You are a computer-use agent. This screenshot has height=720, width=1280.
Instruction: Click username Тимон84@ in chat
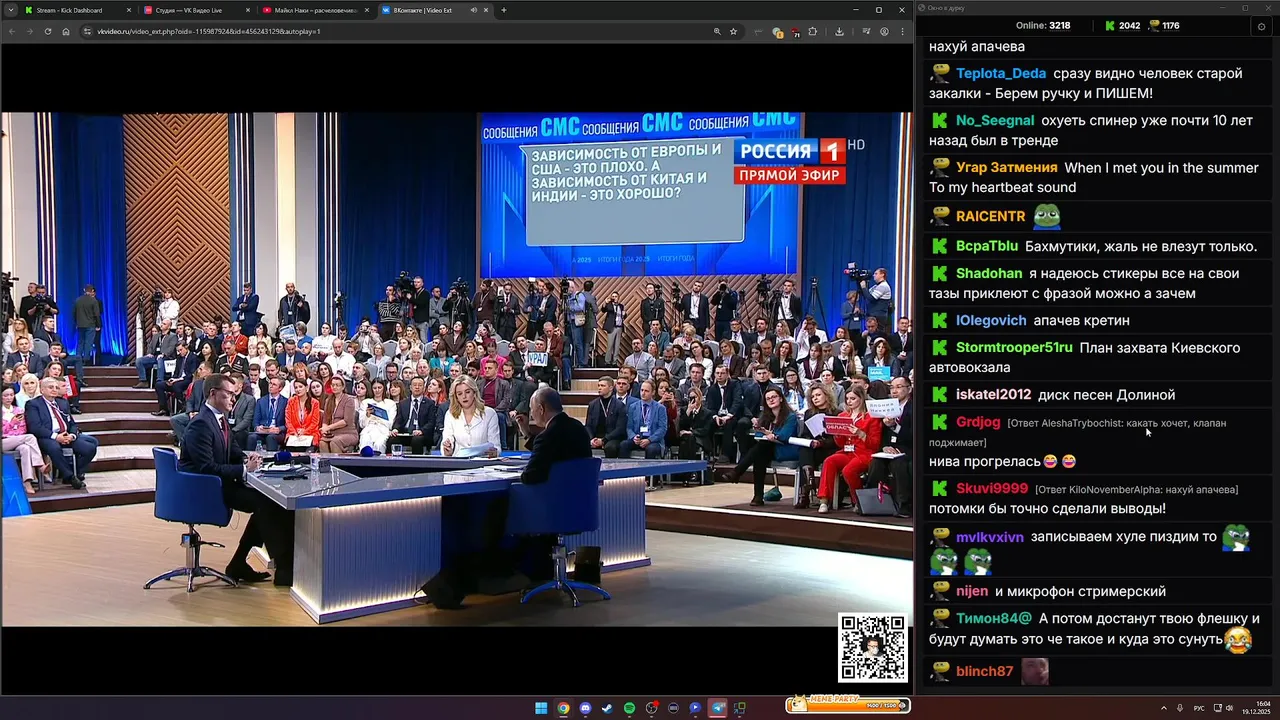tap(994, 619)
